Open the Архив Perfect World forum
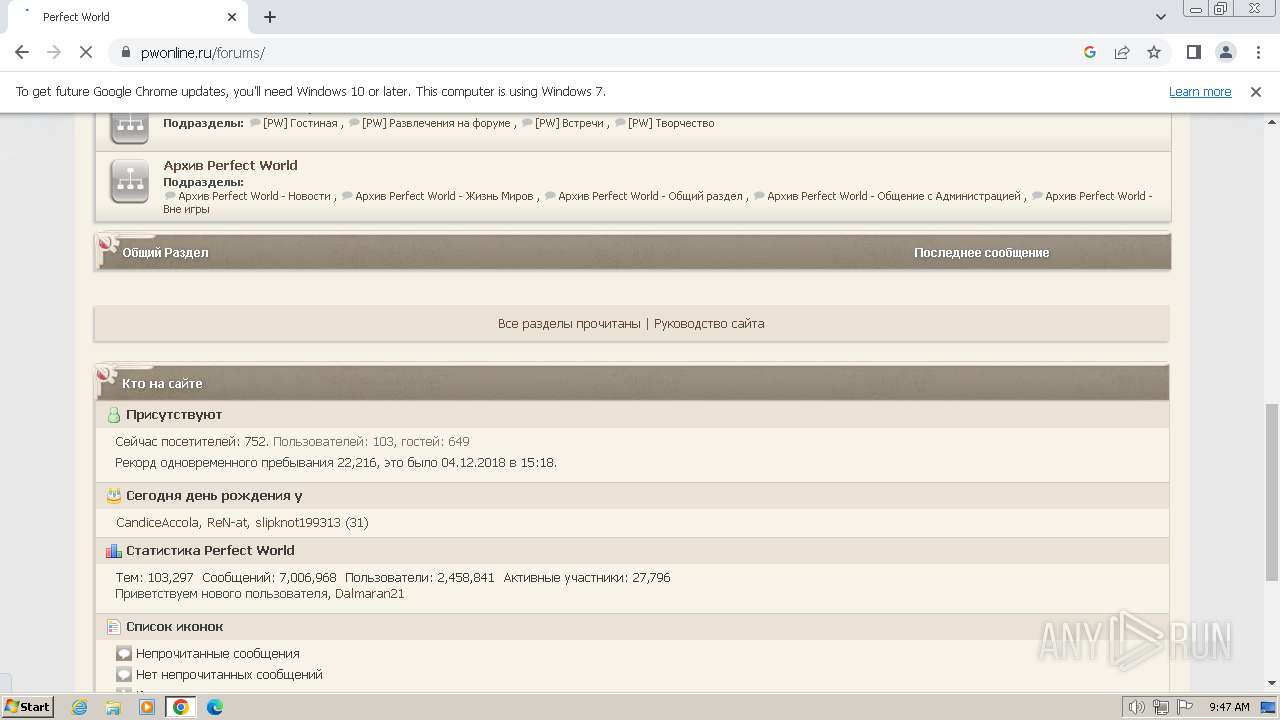The width and height of the screenshot is (1280, 720). click(230, 165)
